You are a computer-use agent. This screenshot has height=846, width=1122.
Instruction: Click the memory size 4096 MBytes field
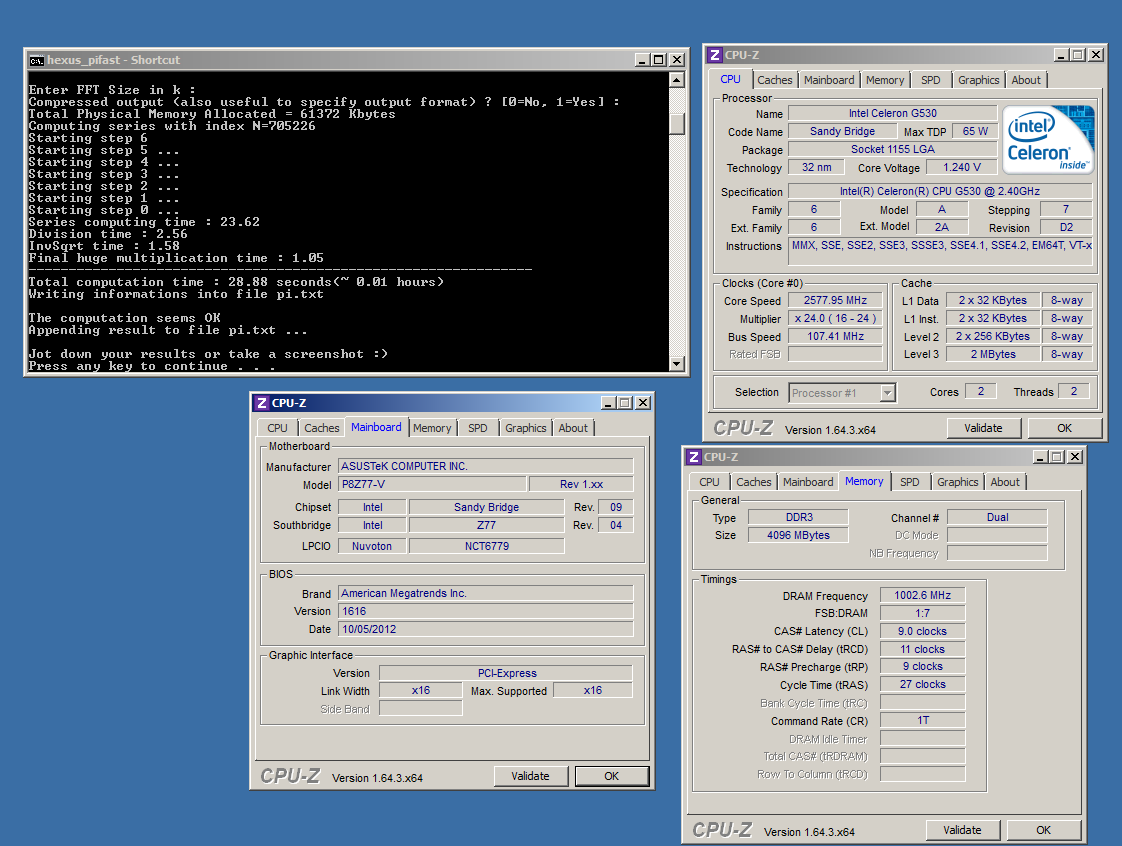(x=798, y=535)
